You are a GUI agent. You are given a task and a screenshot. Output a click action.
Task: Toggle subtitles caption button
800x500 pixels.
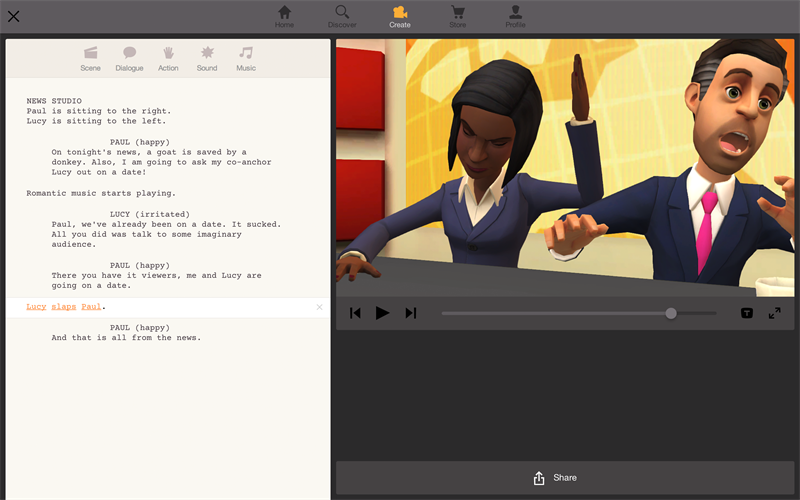(x=747, y=313)
